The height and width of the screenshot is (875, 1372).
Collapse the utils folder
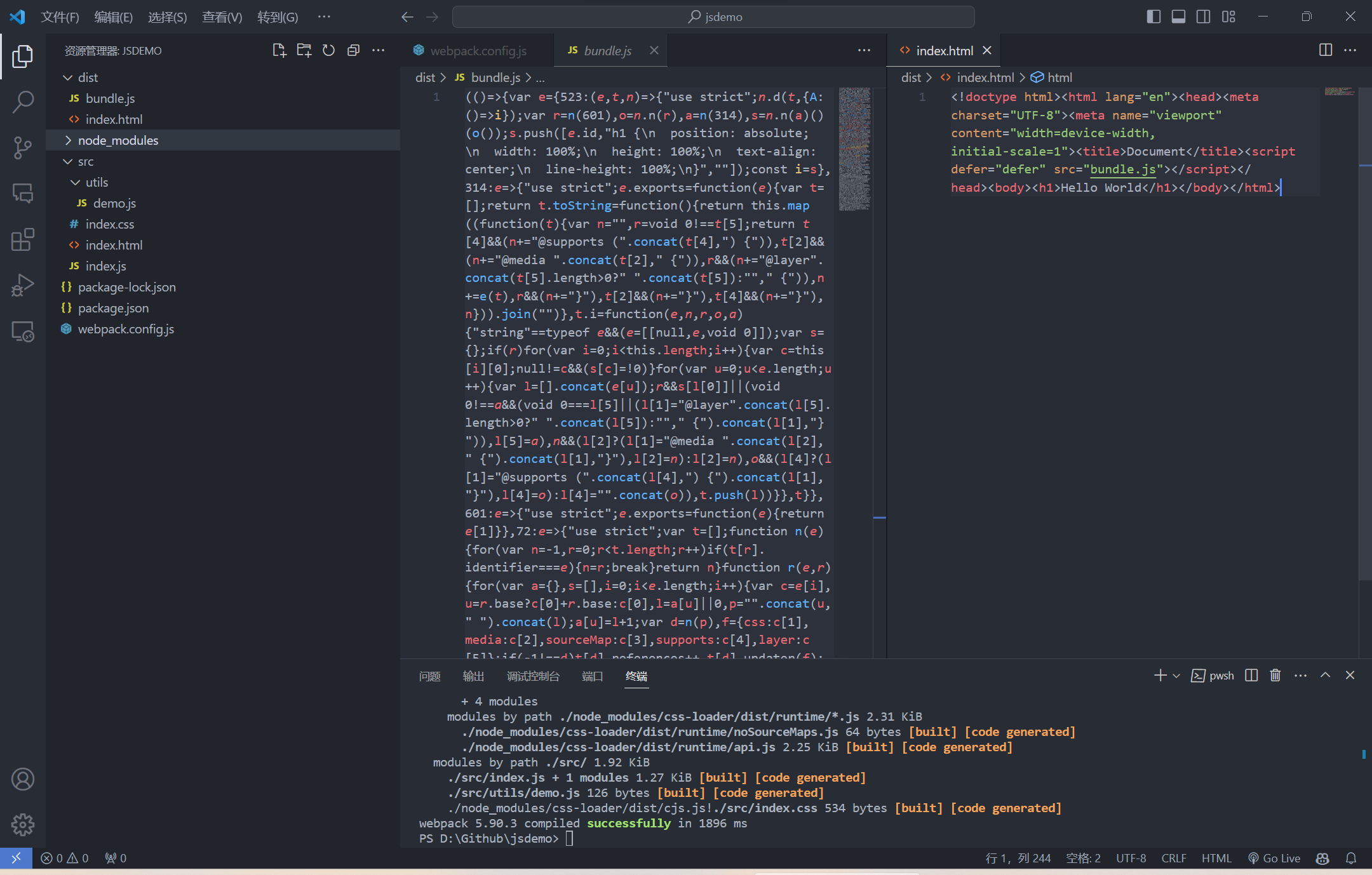pyautogui.click(x=97, y=182)
